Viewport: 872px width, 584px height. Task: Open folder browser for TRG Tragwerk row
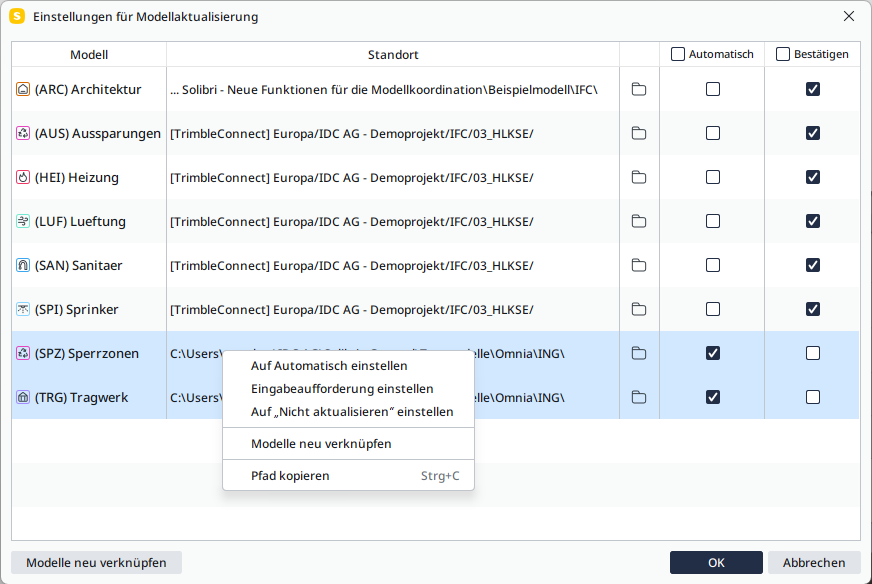pyautogui.click(x=639, y=397)
